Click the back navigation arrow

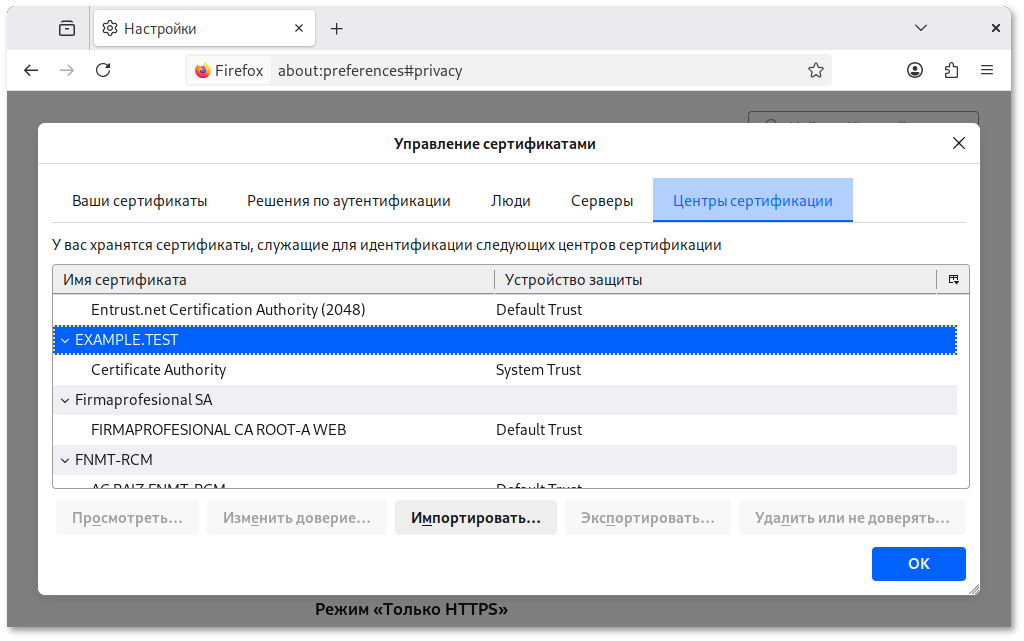click(x=31, y=70)
